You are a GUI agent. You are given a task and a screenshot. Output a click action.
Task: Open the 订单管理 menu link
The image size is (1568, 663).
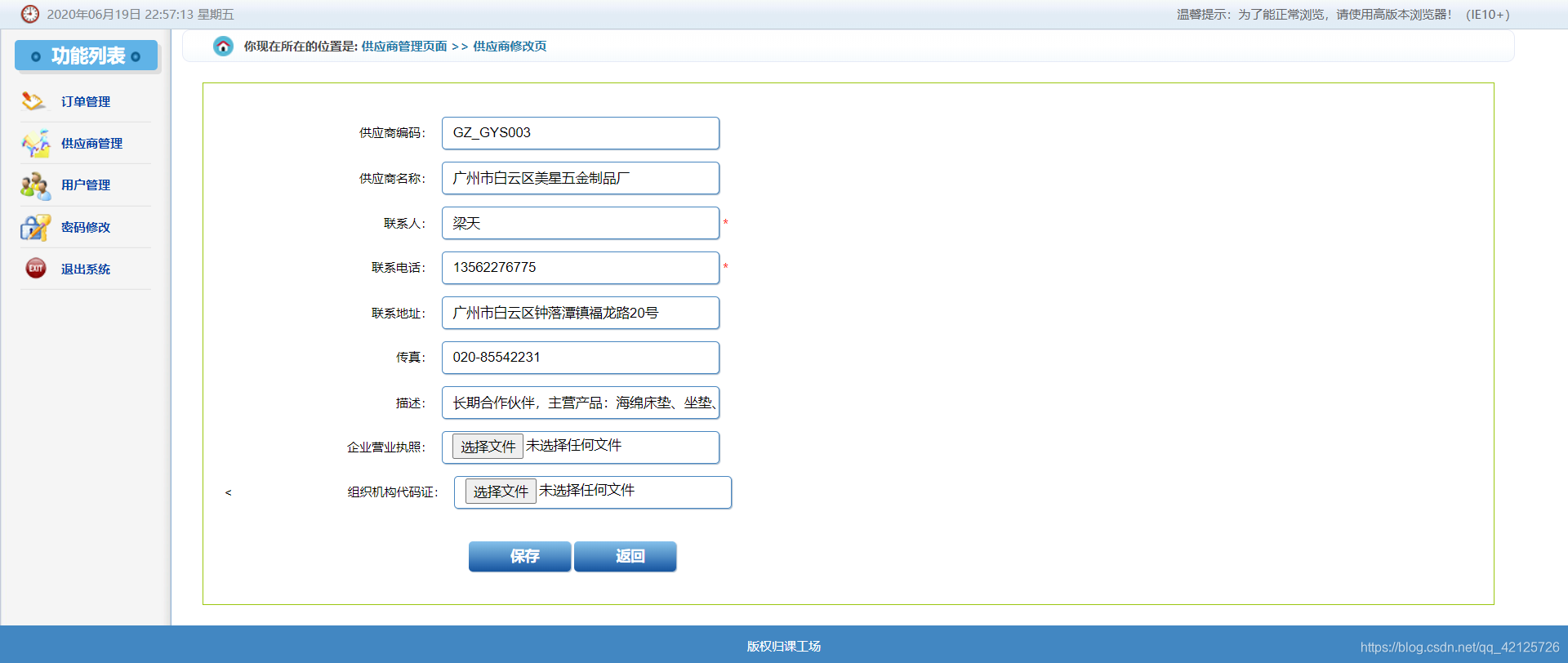(86, 102)
